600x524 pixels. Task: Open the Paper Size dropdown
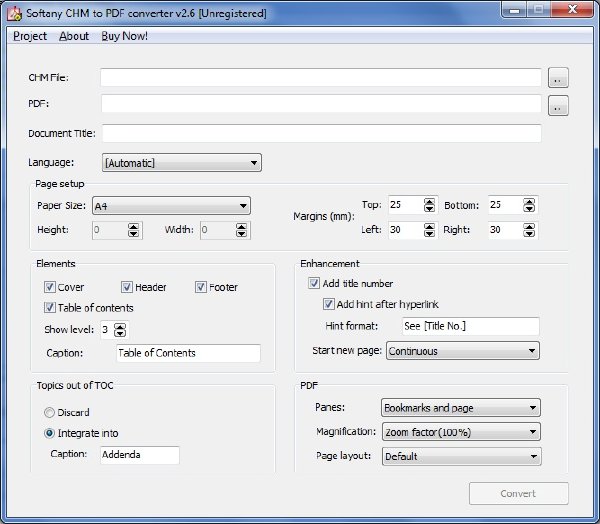point(171,206)
